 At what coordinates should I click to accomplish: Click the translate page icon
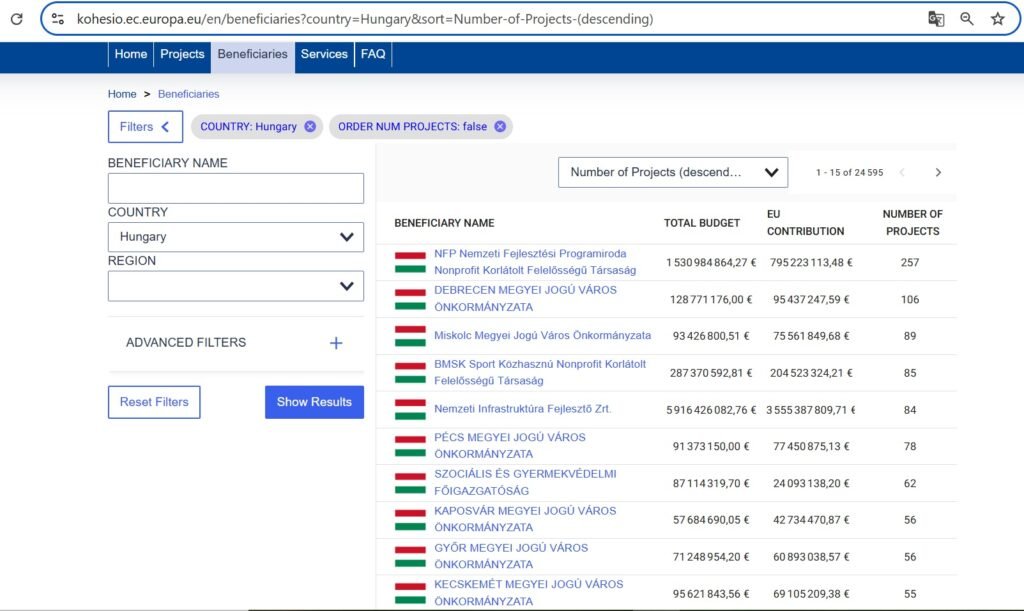tap(936, 19)
